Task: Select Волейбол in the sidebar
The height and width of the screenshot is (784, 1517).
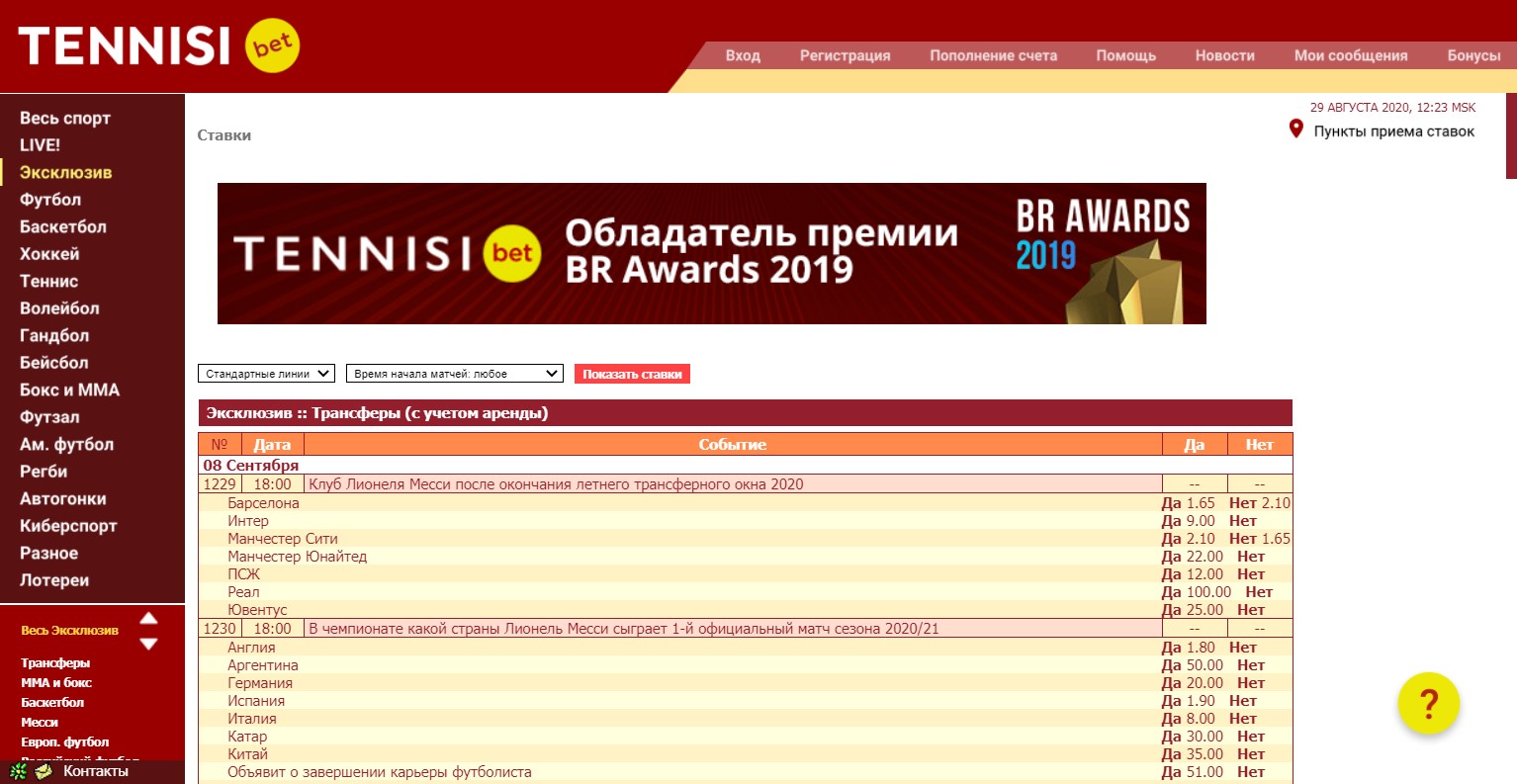Action: pos(59,308)
